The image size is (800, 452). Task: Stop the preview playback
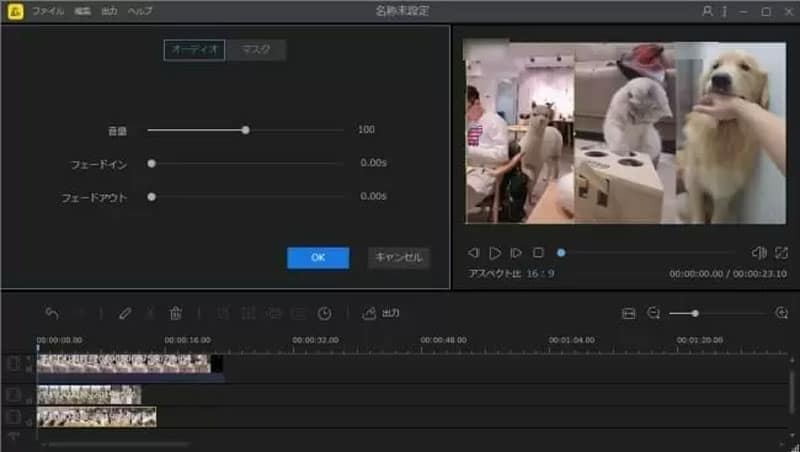[x=538, y=252]
